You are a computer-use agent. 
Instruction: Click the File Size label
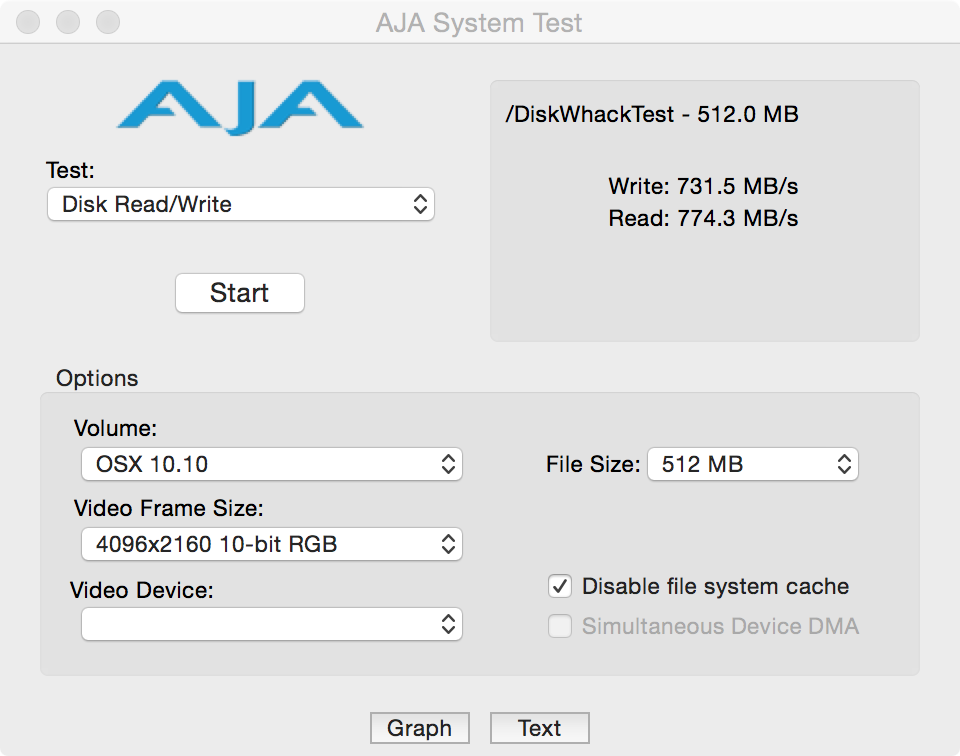(x=593, y=464)
